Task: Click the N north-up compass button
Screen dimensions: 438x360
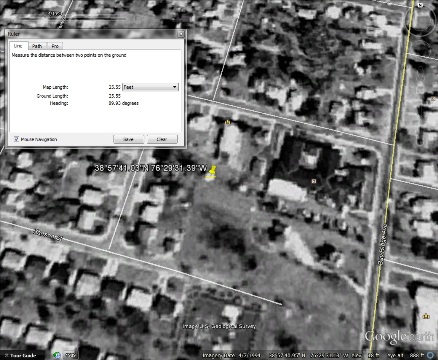Action: pyautogui.click(x=421, y=5)
